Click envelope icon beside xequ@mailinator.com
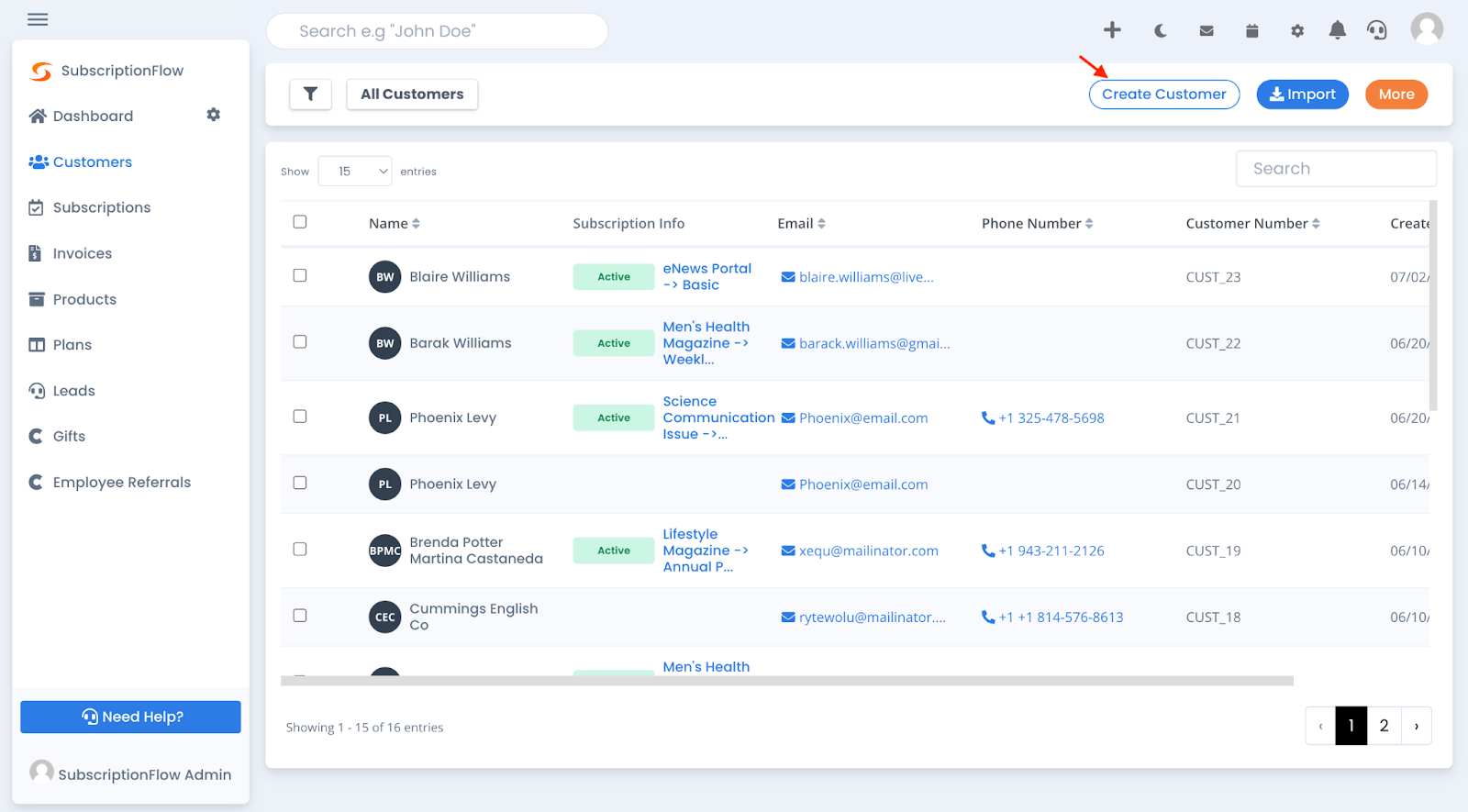Screen dimensions: 1468x812 tap(788, 551)
